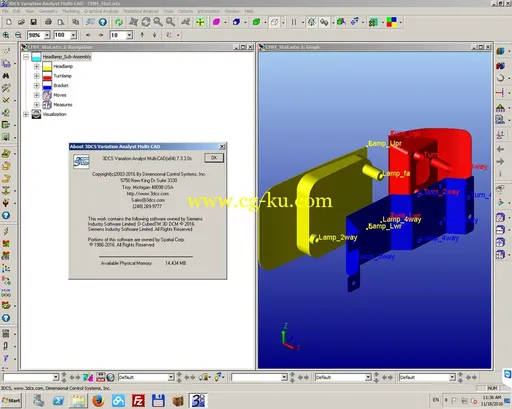Open the first Default dropdown in bottom toolbar

click(171, 377)
